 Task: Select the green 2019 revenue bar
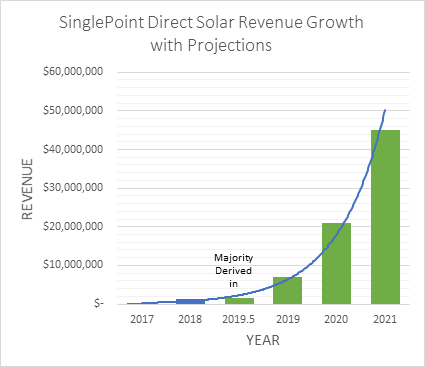[288, 291]
